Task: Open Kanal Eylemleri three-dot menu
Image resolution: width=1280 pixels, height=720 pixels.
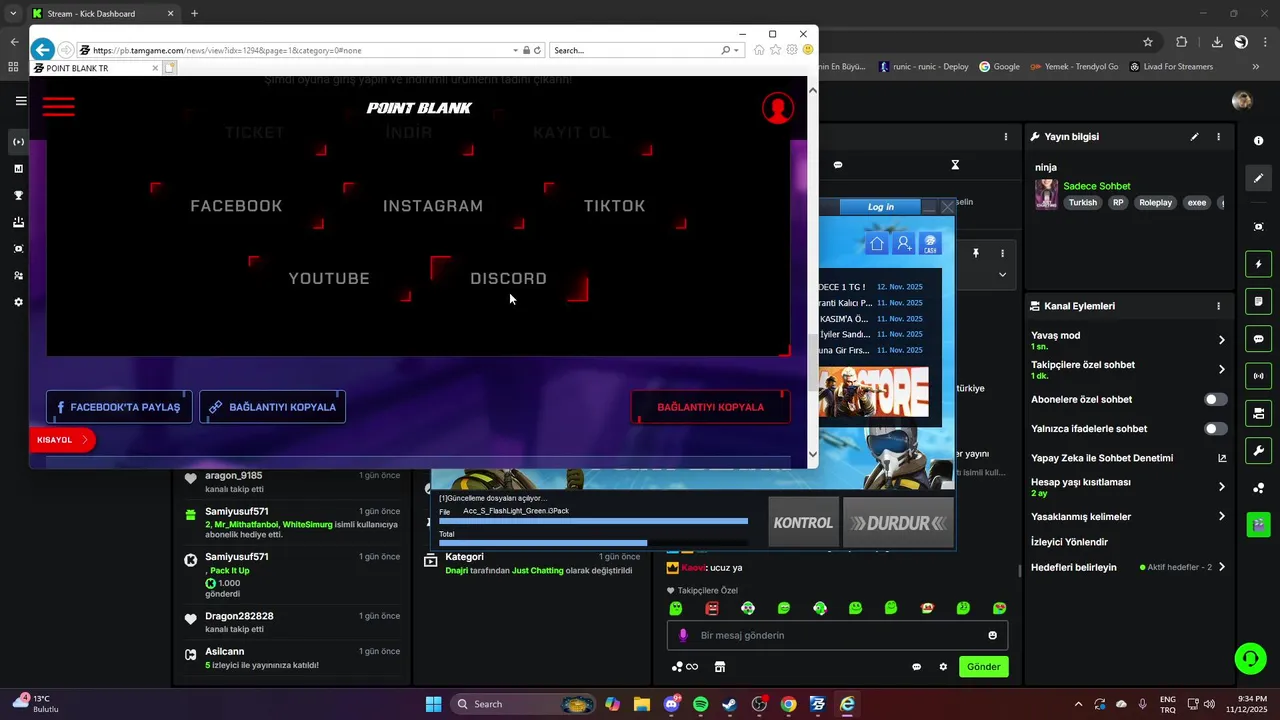Action: tap(1218, 306)
